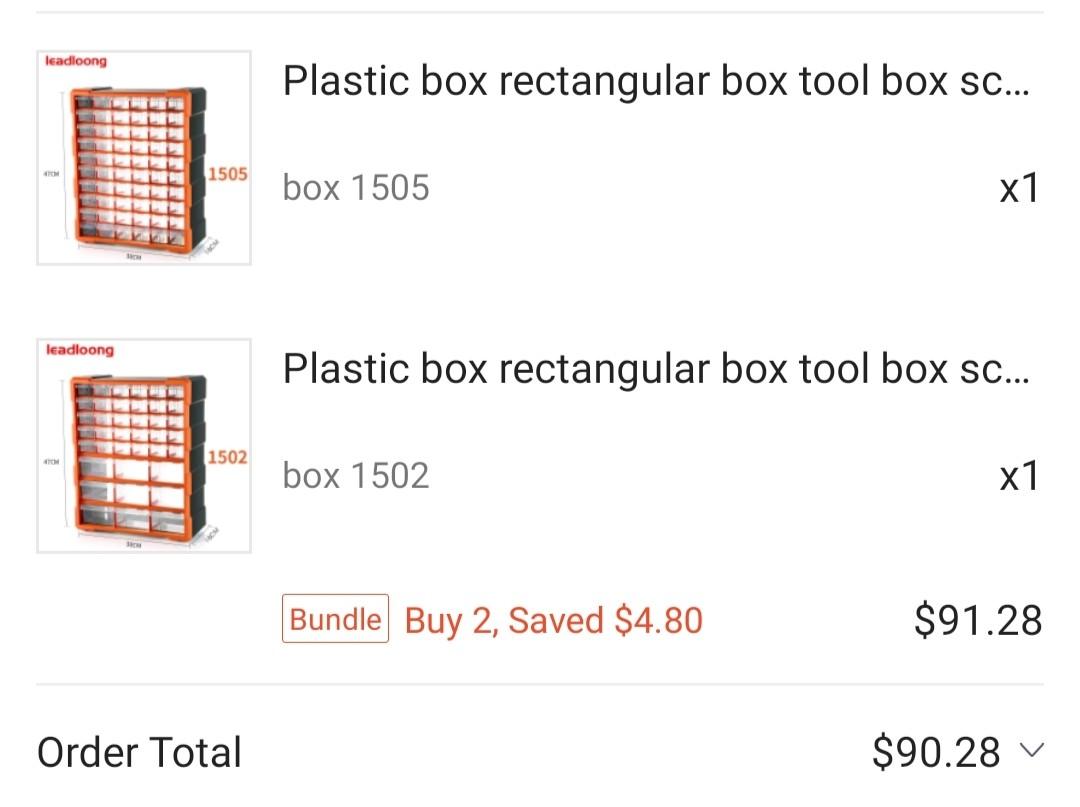Open the box 1505 product thumbnail
This screenshot has height=807, width=1080.
click(144, 158)
